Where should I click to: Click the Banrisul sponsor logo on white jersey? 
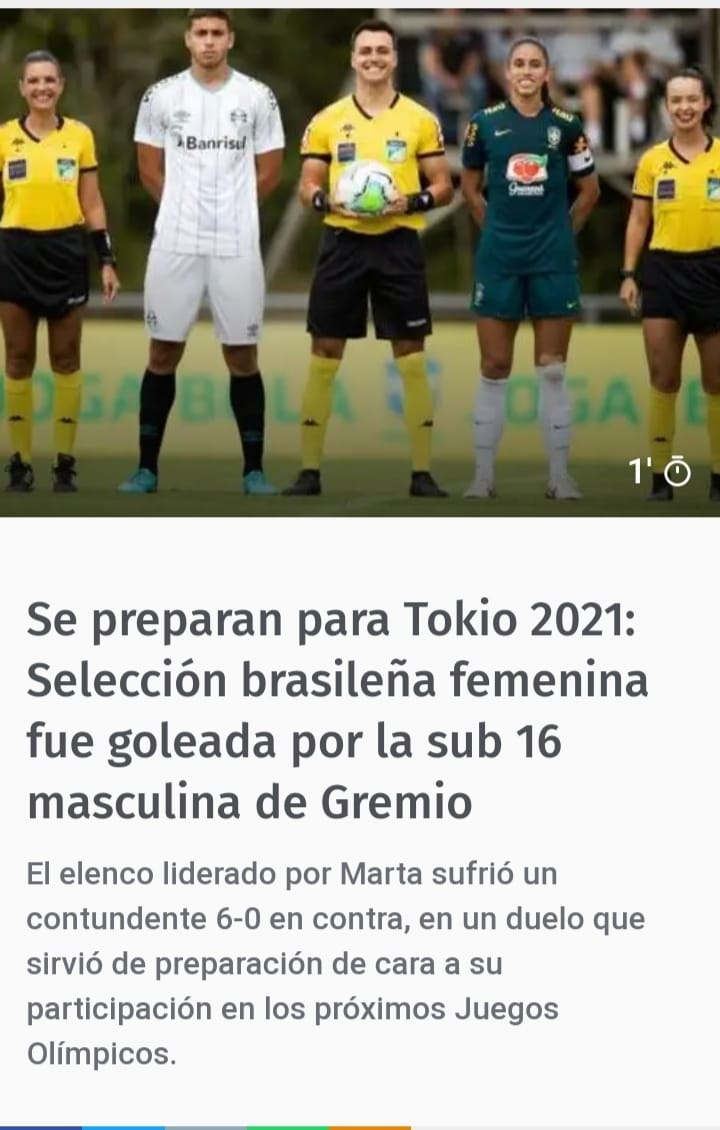point(212,142)
